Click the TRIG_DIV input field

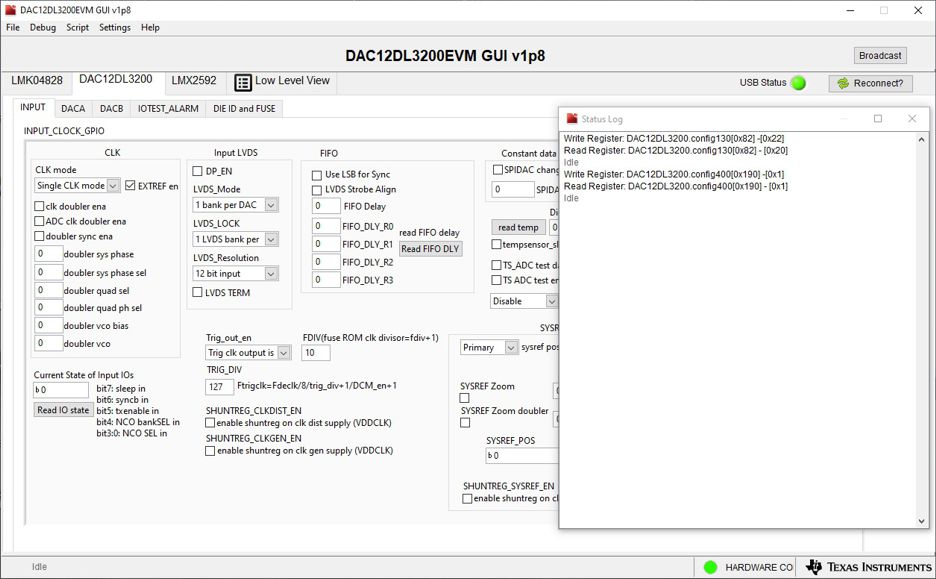(x=219, y=386)
